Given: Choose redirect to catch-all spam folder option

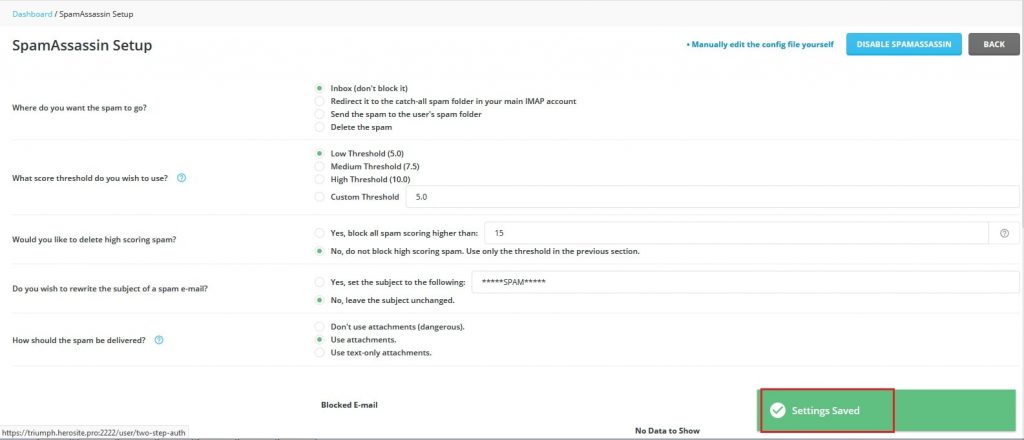Looking at the screenshot, I should (x=320, y=101).
